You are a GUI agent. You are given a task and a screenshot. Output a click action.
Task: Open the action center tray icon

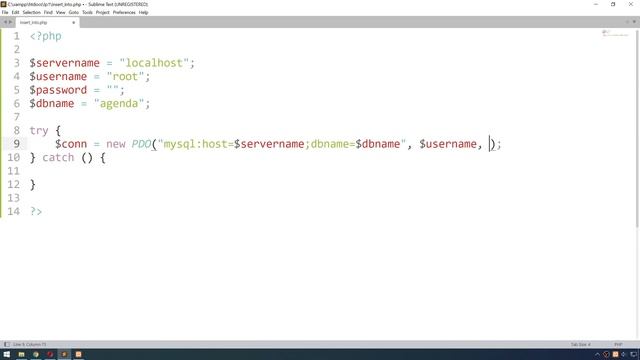tap(634, 354)
